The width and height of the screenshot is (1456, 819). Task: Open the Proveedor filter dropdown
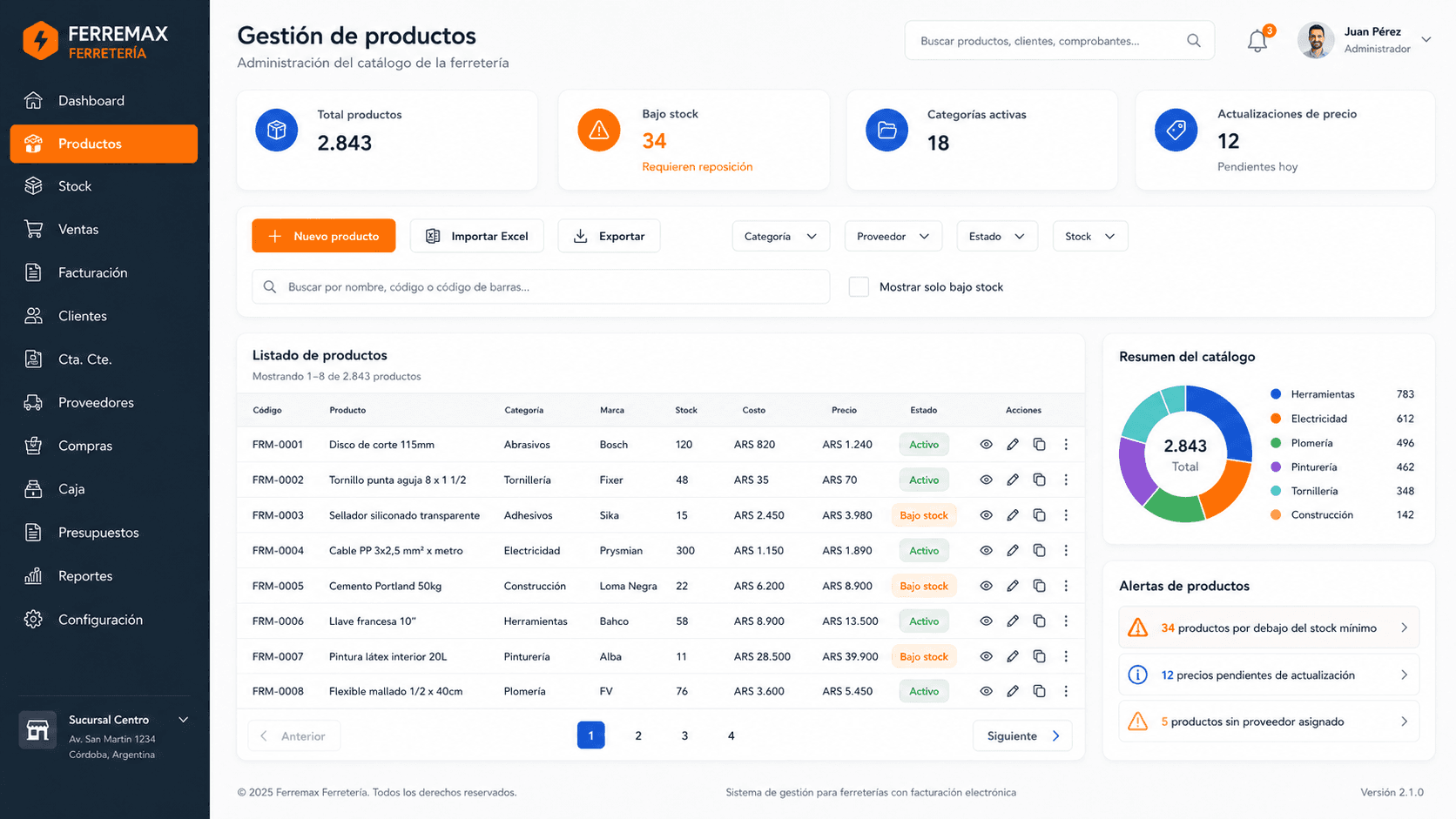[x=893, y=236]
